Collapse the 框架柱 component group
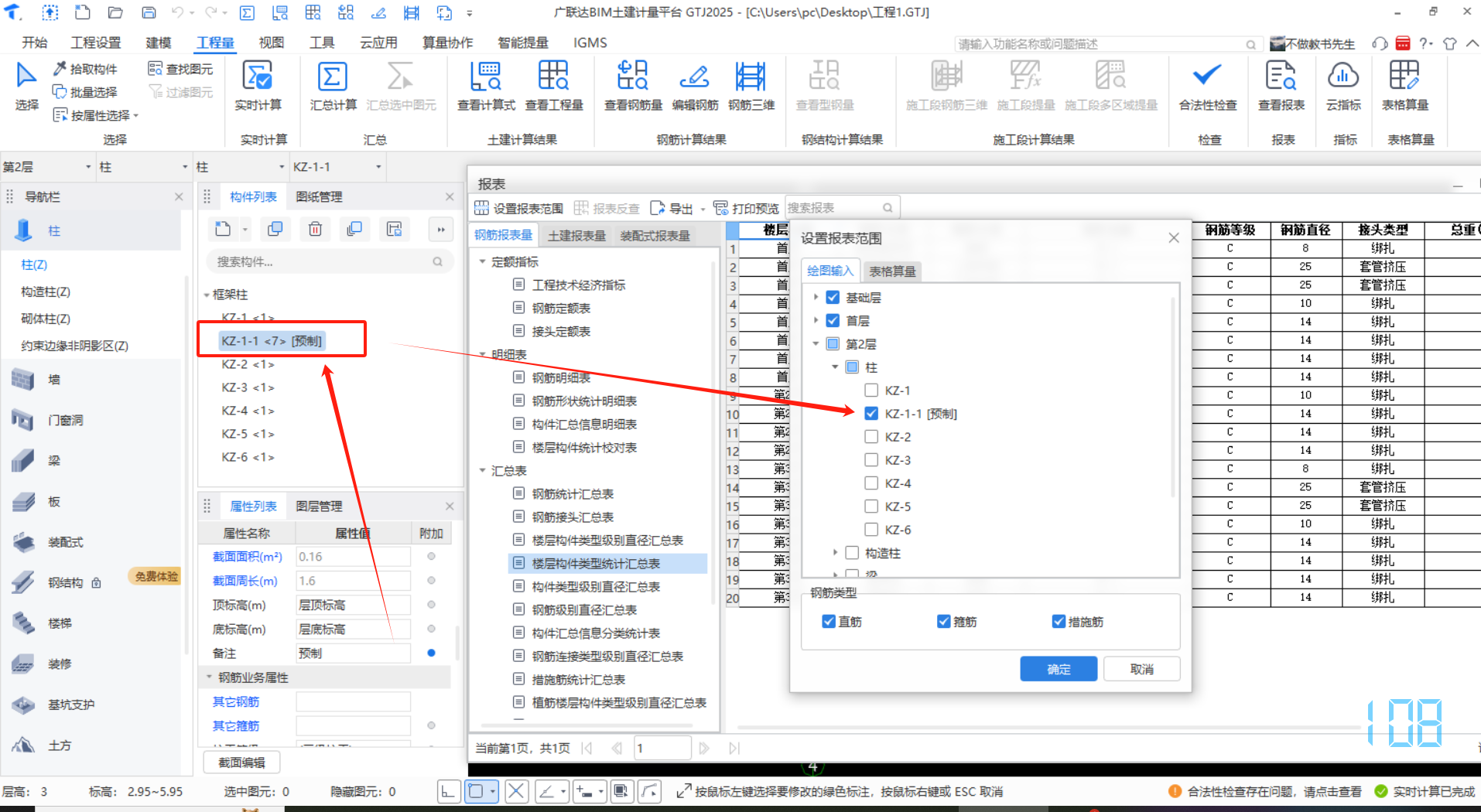1481x812 pixels. [x=207, y=295]
